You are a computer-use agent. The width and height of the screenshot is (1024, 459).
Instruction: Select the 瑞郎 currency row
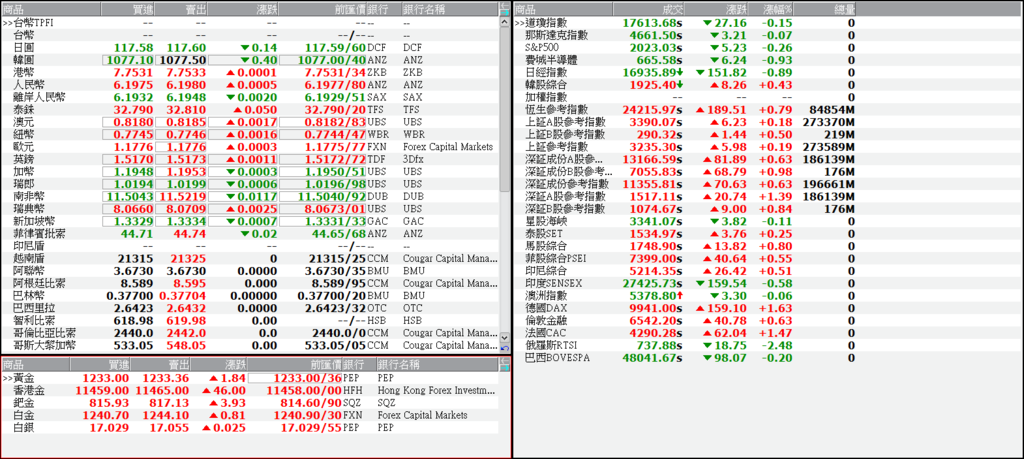(x=250, y=184)
